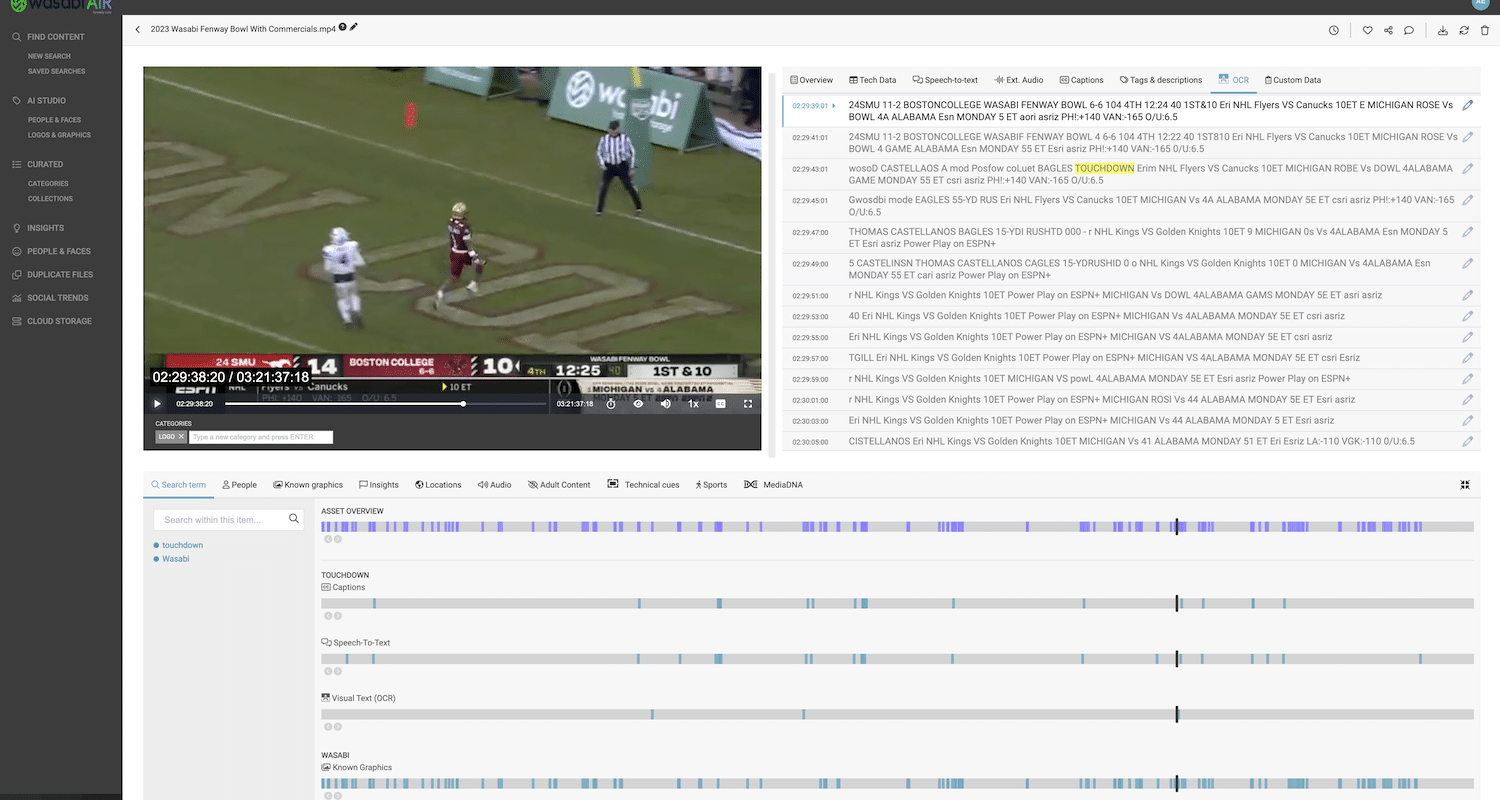Open comments with the speech bubble icon
Viewport: 1500px width, 800px height.
click(x=1408, y=30)
